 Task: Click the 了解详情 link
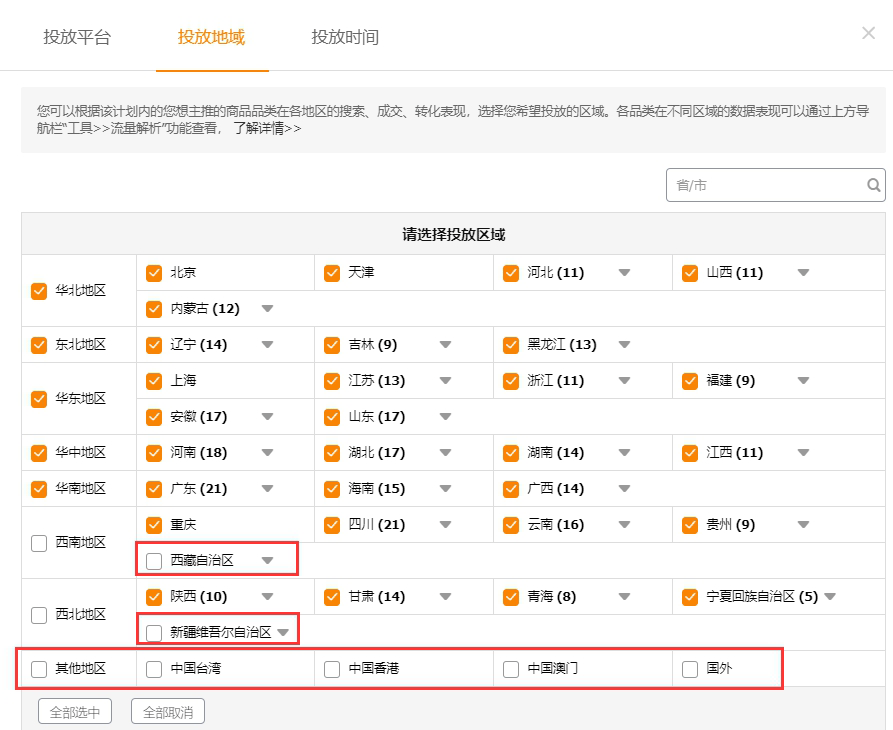266,128
